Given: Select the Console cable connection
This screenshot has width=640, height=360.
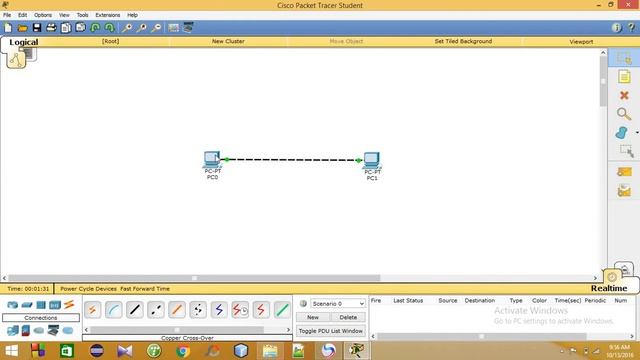Looking at the screenshot, I should click(x=113, y=310).
